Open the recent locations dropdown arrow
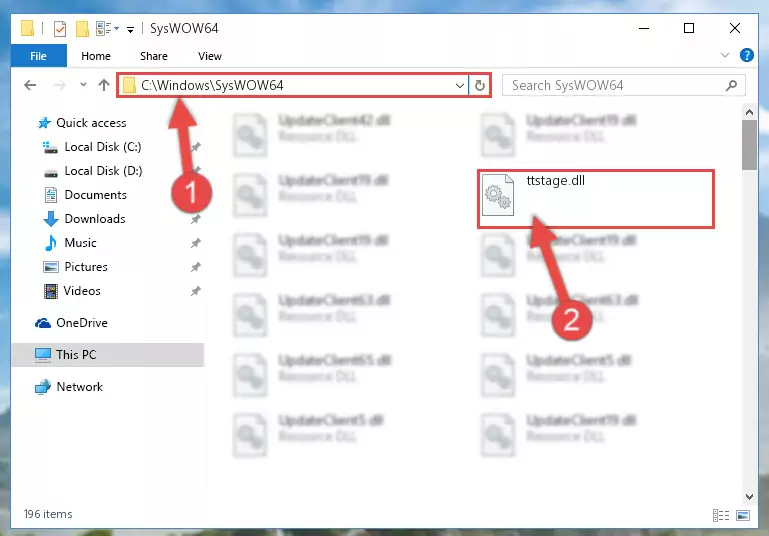 (x=83, y=85)
